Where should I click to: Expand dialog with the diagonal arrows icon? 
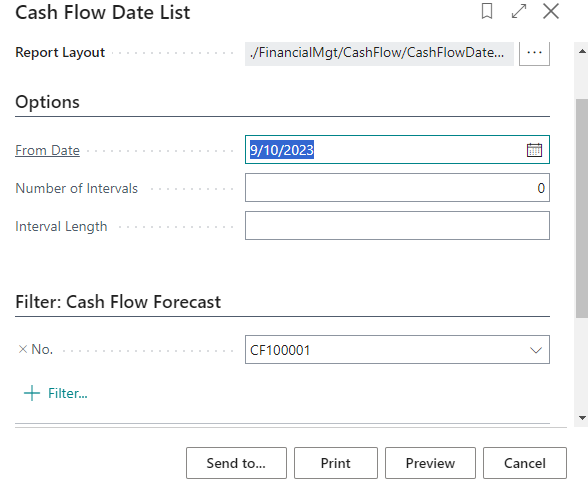point(519,11)
